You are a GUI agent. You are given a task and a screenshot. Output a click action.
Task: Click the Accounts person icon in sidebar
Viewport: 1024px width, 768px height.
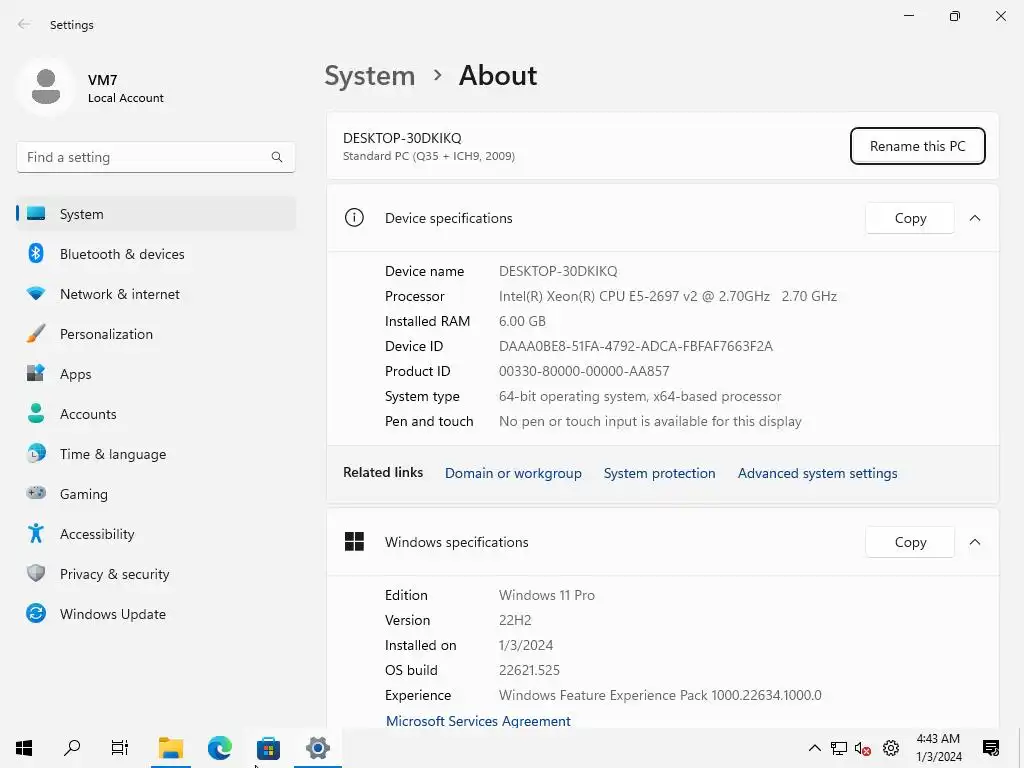(36, 413)
